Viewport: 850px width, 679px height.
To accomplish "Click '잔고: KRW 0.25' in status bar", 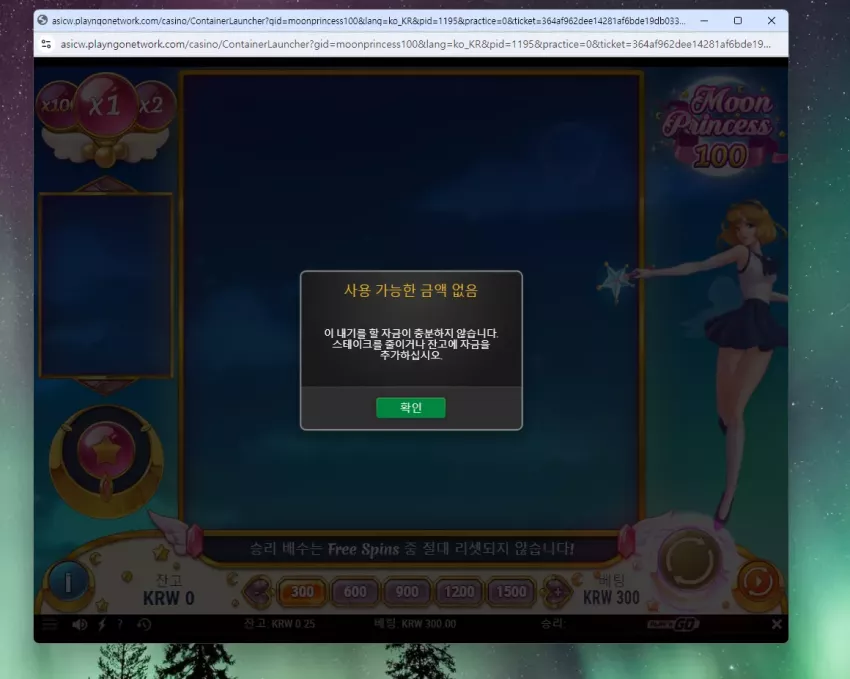I will click(x=279, y=624).
